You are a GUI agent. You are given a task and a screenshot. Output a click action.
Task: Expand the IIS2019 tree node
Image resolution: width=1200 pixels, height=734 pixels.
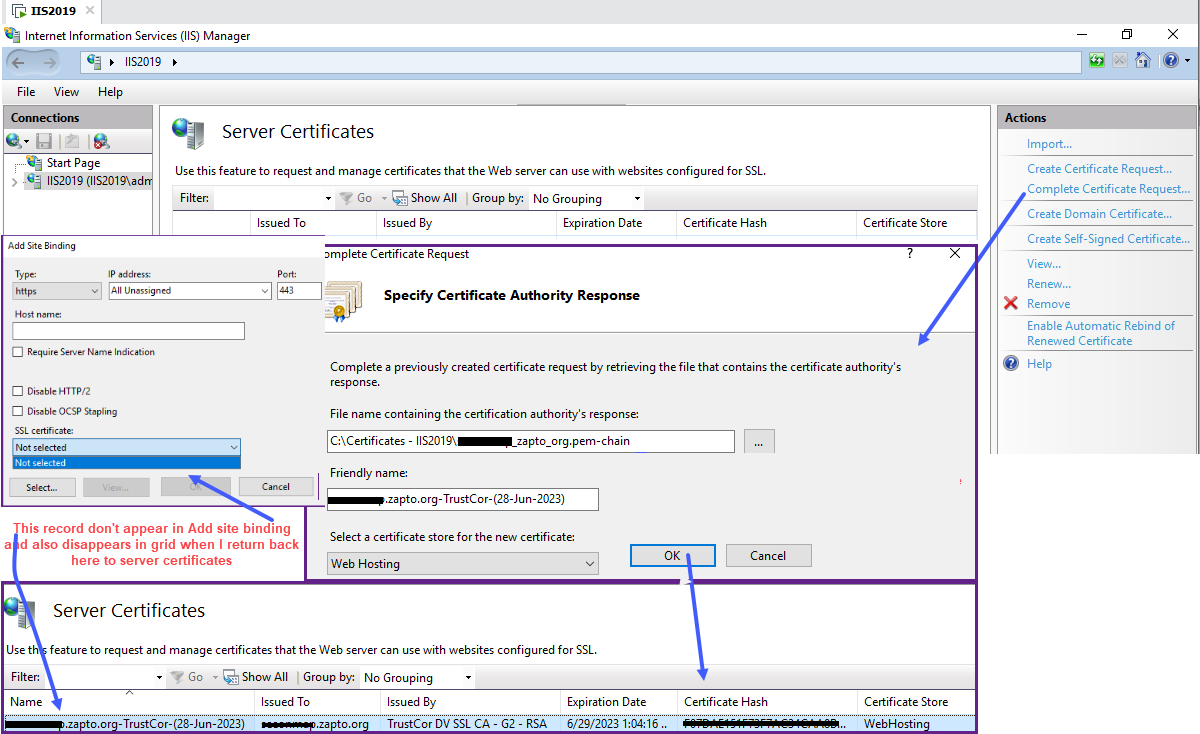click(14, 182)
